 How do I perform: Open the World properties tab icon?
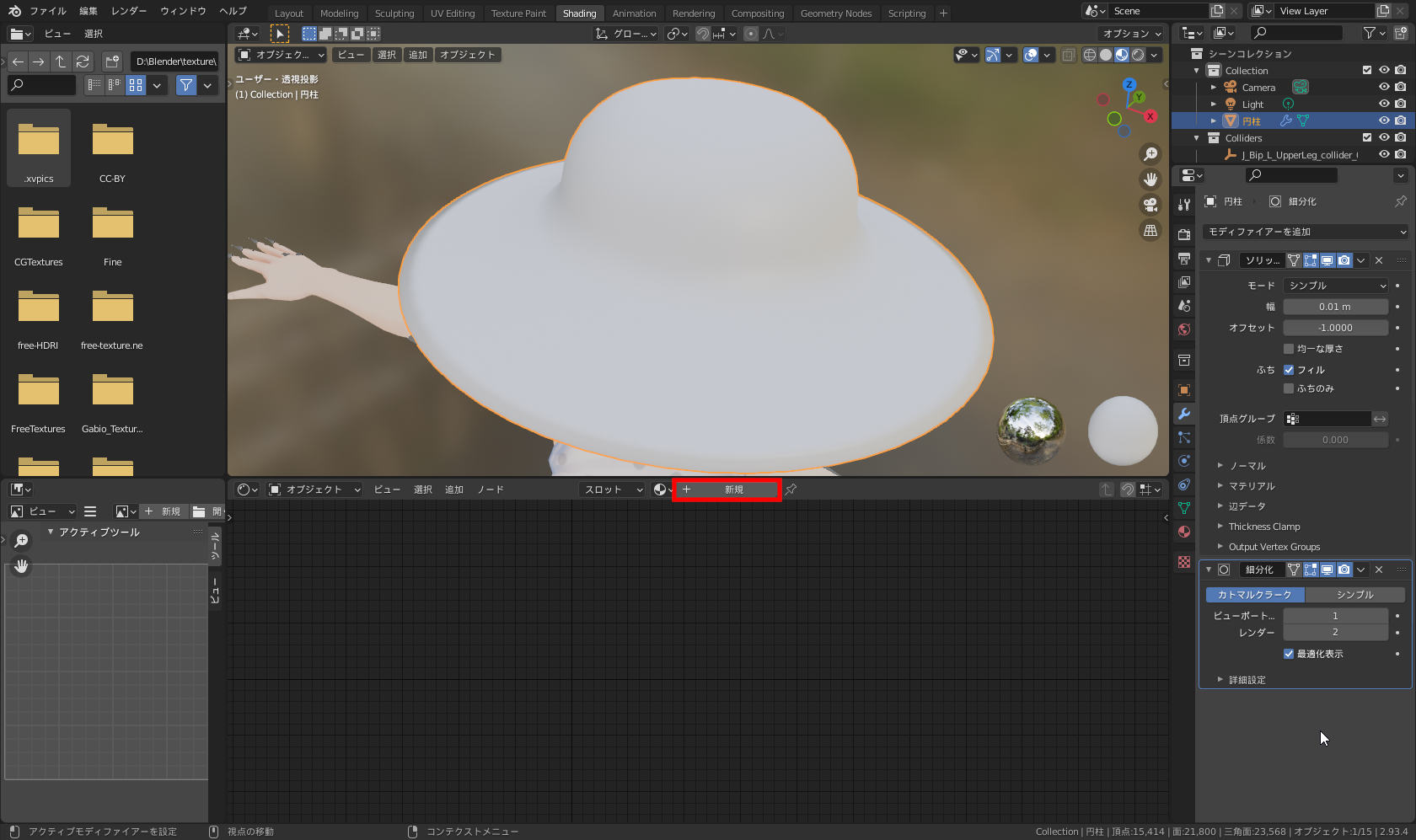click(1184, 329)
